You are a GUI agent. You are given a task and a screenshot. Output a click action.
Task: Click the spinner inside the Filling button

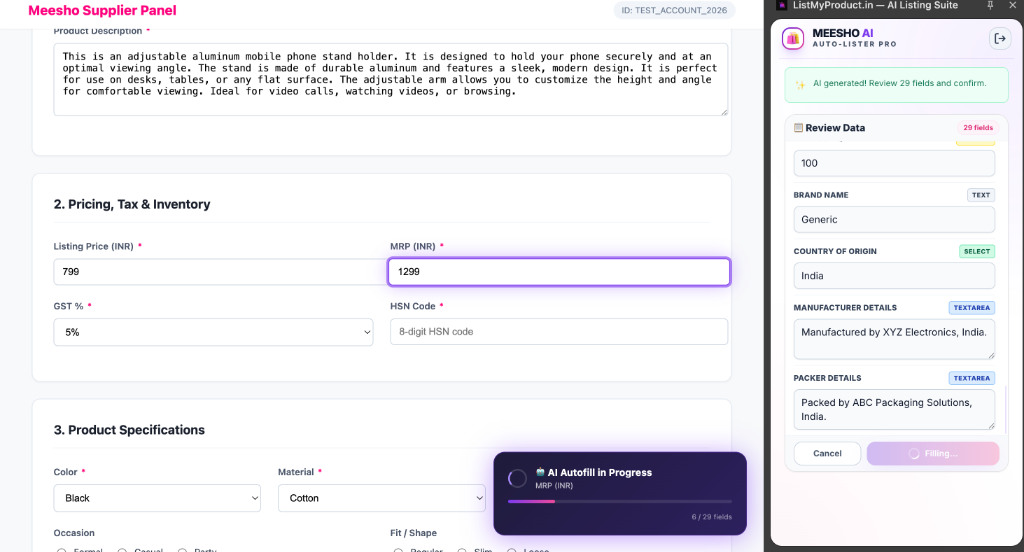click(914, 453)
